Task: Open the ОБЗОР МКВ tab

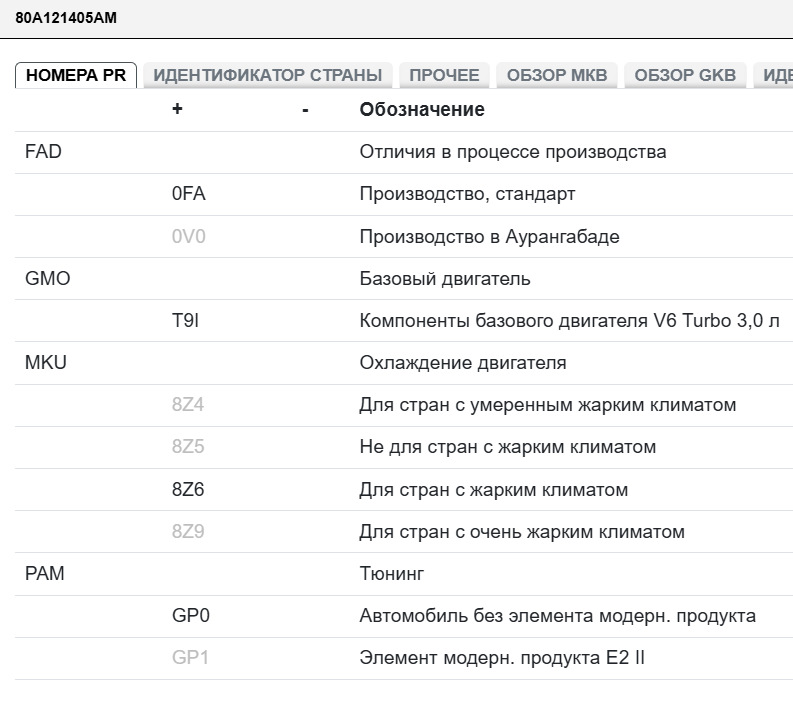Action: pyautogui.click(x=556, y=75)
